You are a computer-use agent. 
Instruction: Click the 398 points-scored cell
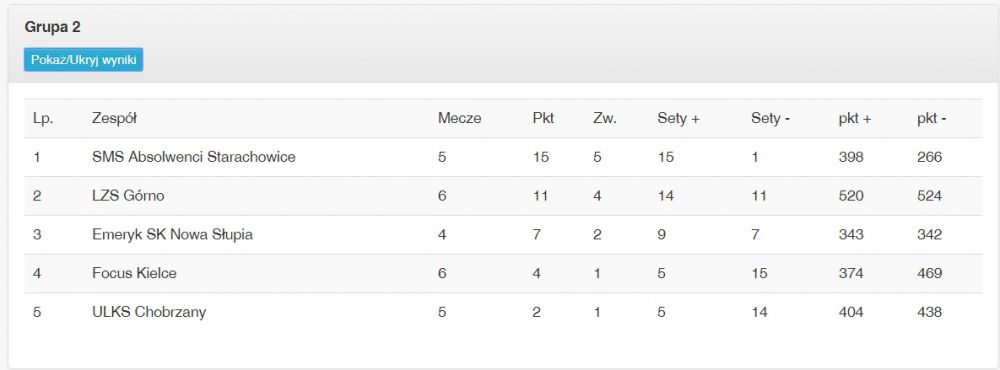point(851,157)
